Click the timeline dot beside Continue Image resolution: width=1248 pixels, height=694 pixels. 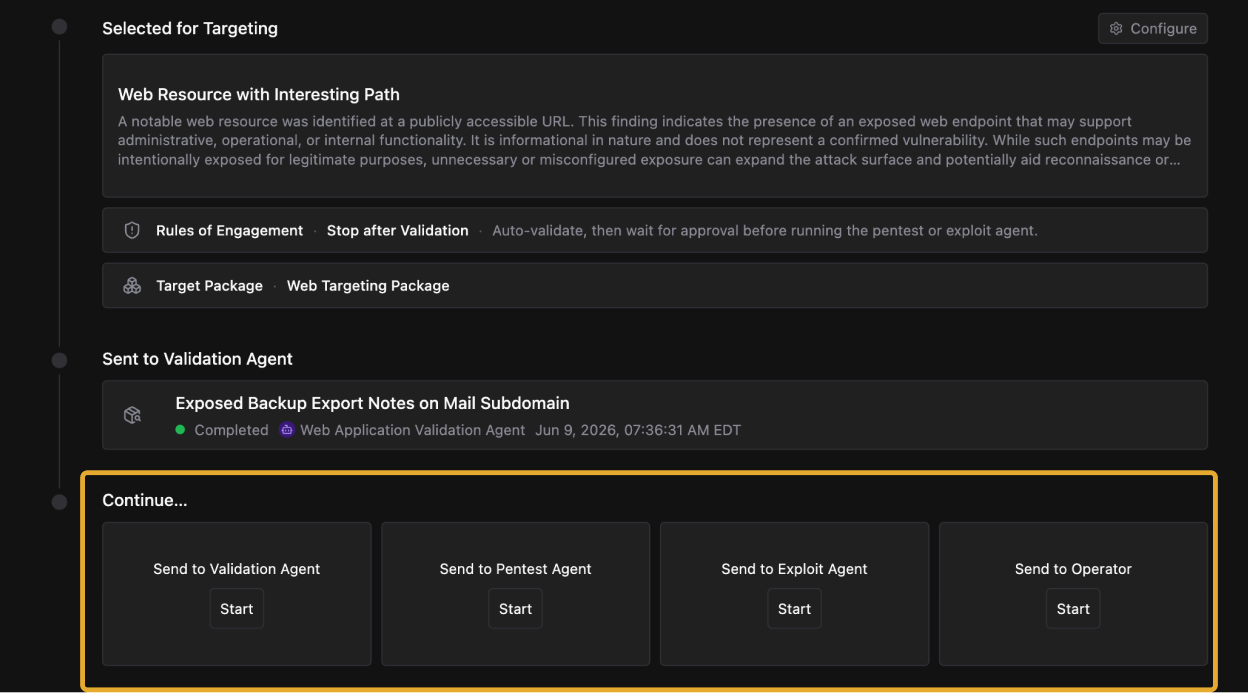click(59, 502)
